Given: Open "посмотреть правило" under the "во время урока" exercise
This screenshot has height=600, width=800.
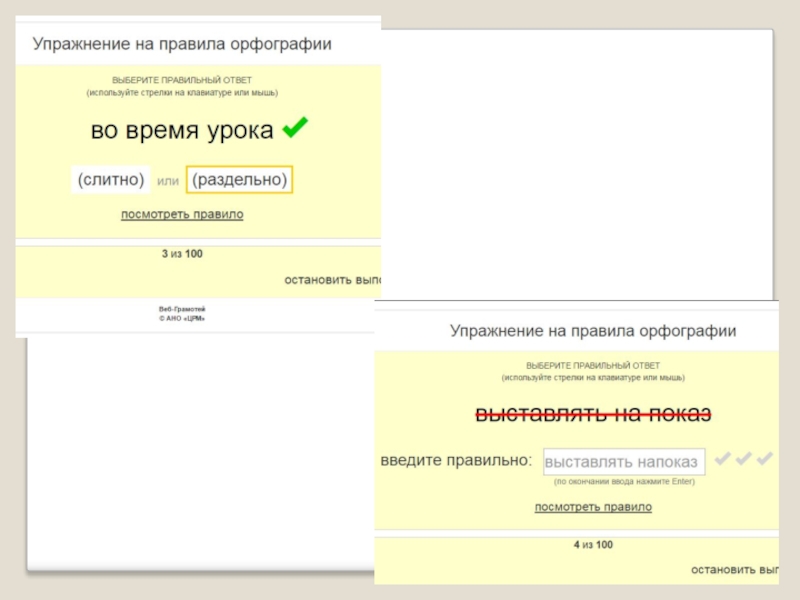Looking at the screenshot, I should (182, 214).
